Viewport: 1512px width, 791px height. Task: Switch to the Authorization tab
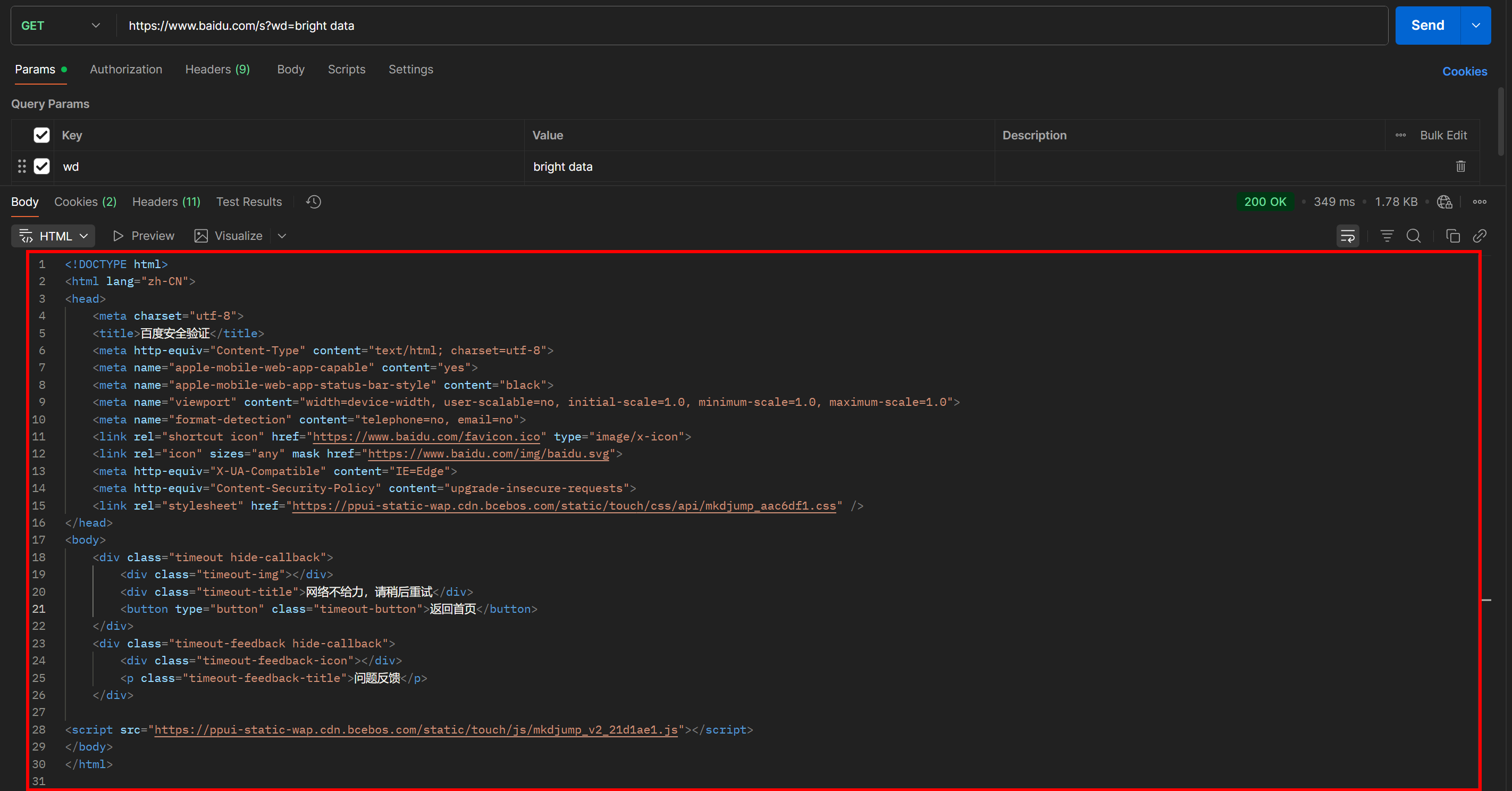pyautogui.click(x=125, y=69)
